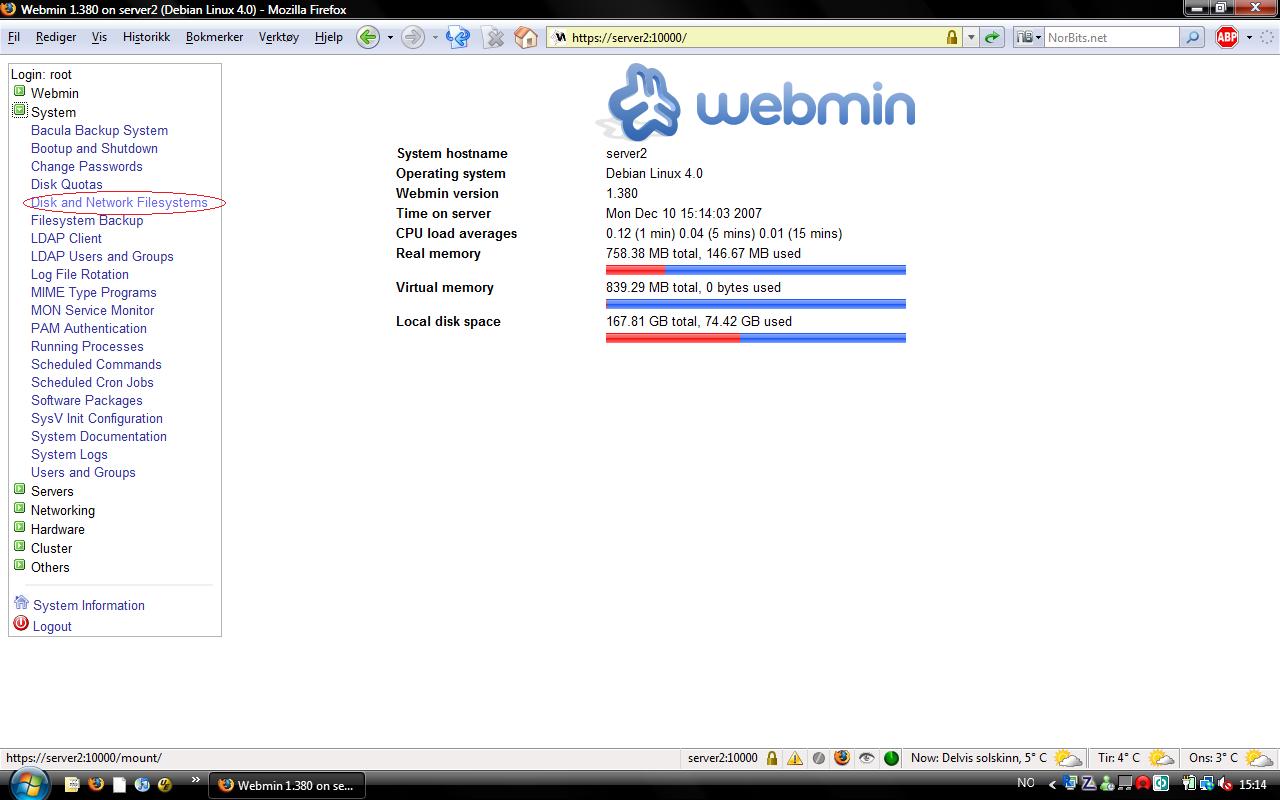Screen dimensions: 1280x800
Task: Open the Adblock Plus dropdown arrow
Action: coord(1249,37)
